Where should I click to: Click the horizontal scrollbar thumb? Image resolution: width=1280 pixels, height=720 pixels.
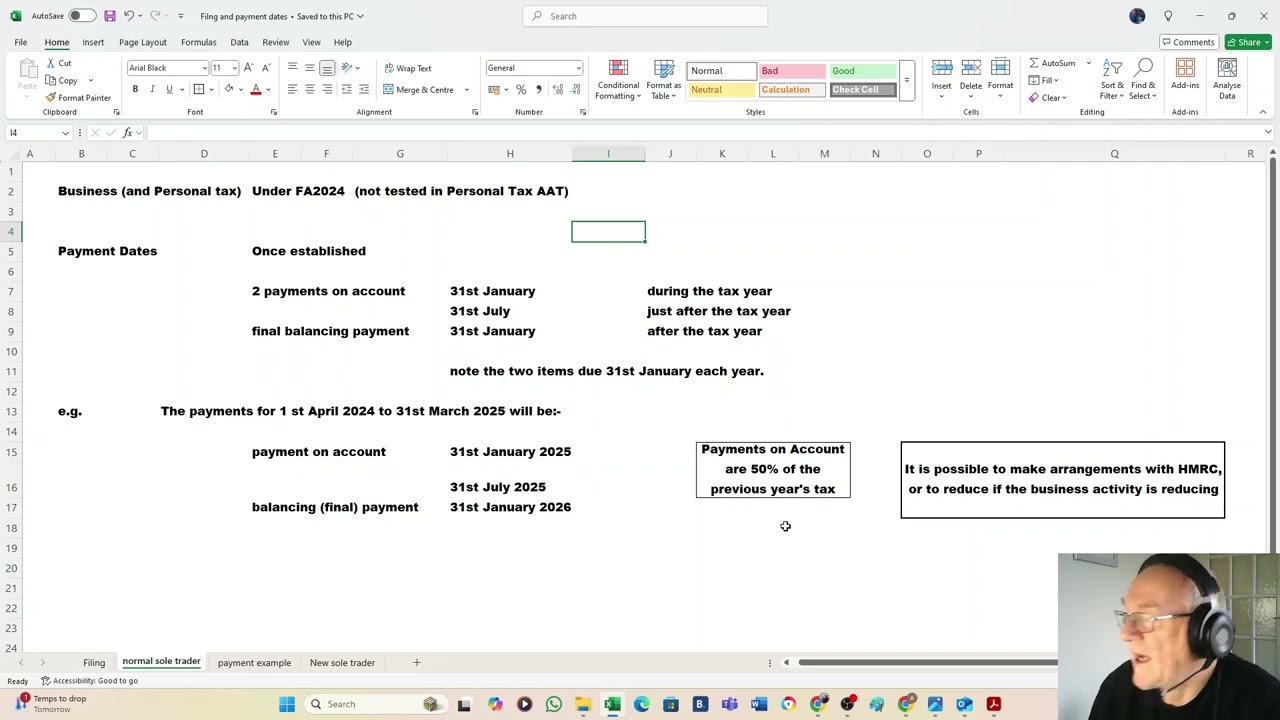927,662
